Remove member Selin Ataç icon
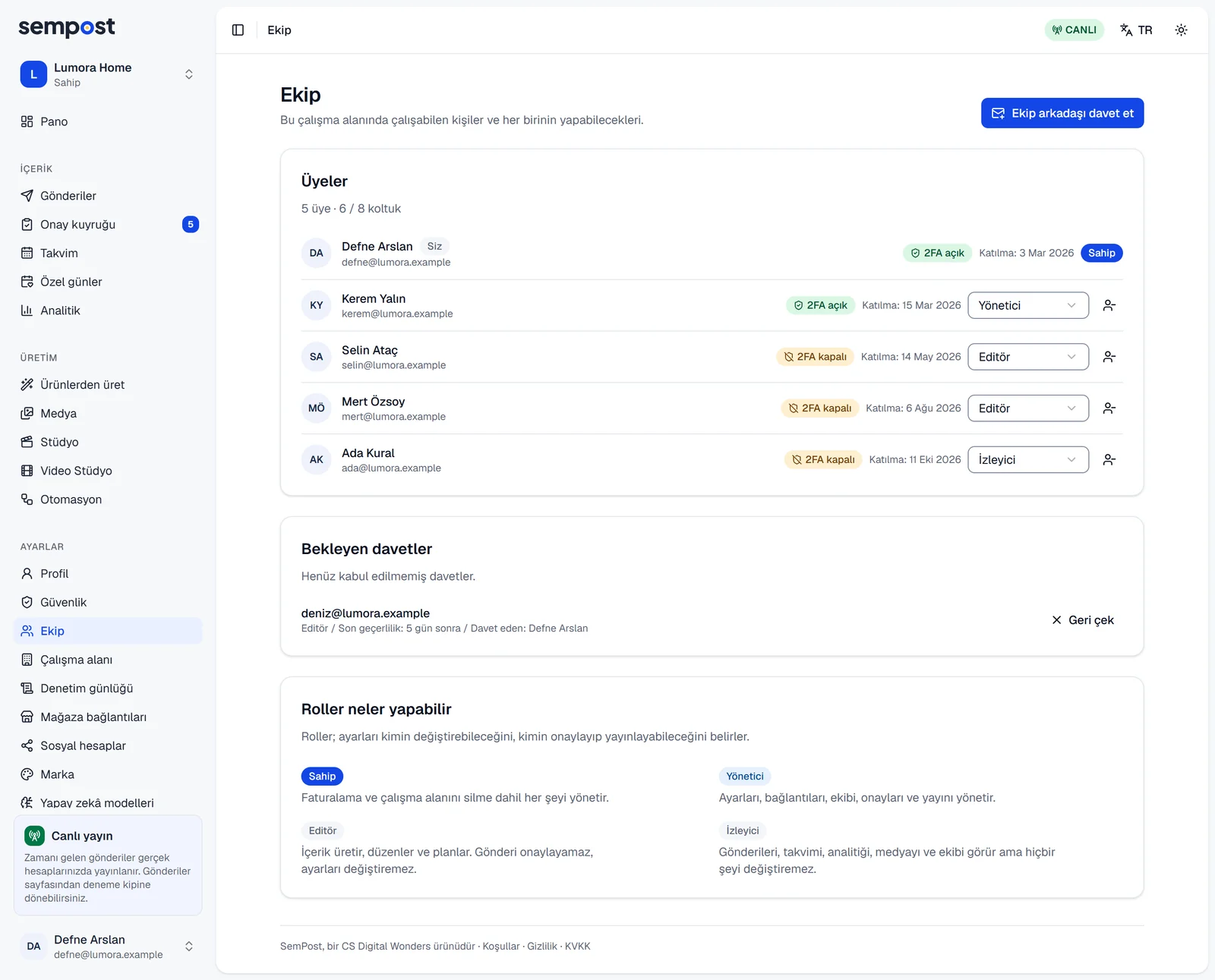 pyautogui.click(x=1109, y=357)
